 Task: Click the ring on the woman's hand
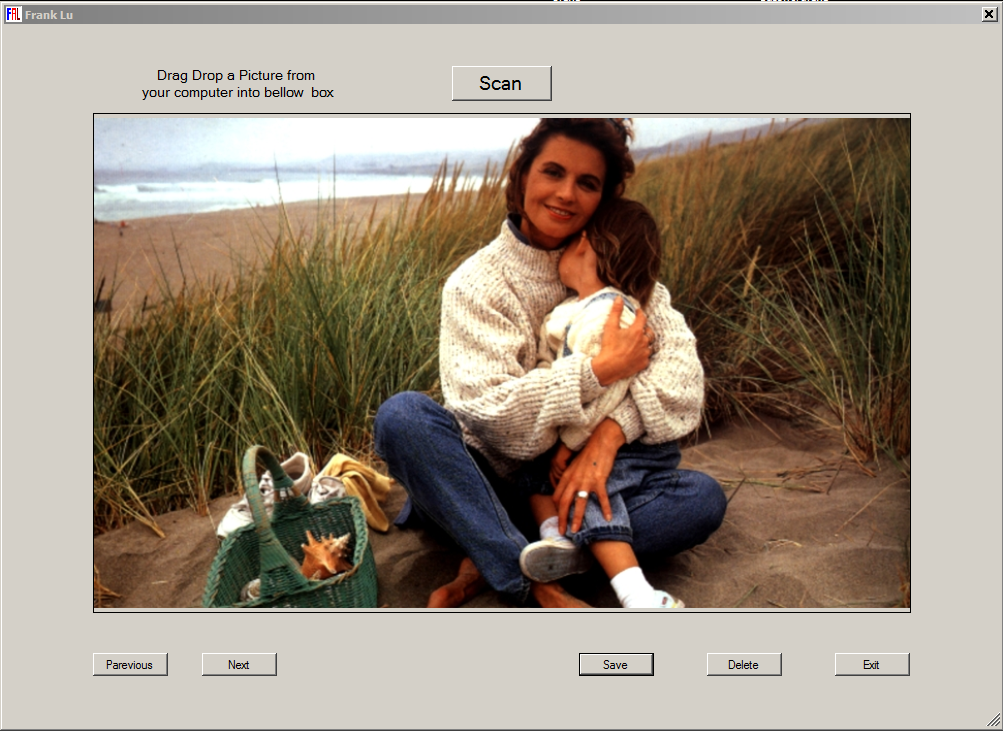click(x=582, y=494)
